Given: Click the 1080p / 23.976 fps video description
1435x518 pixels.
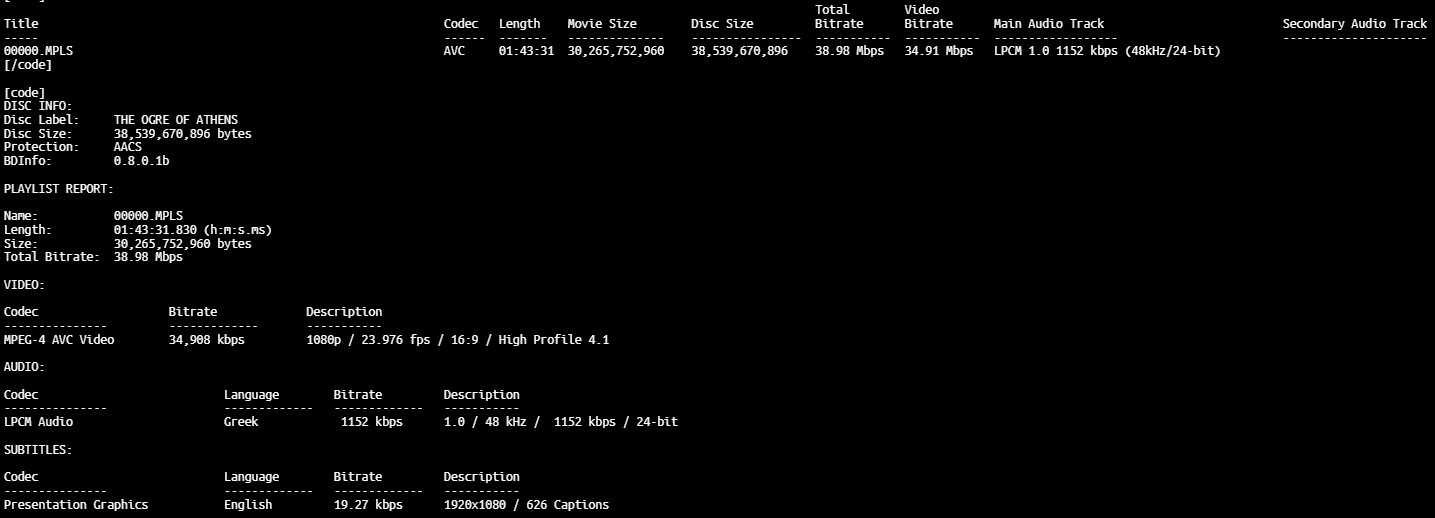Looking at the screenshot, I should tap(457, 340).
